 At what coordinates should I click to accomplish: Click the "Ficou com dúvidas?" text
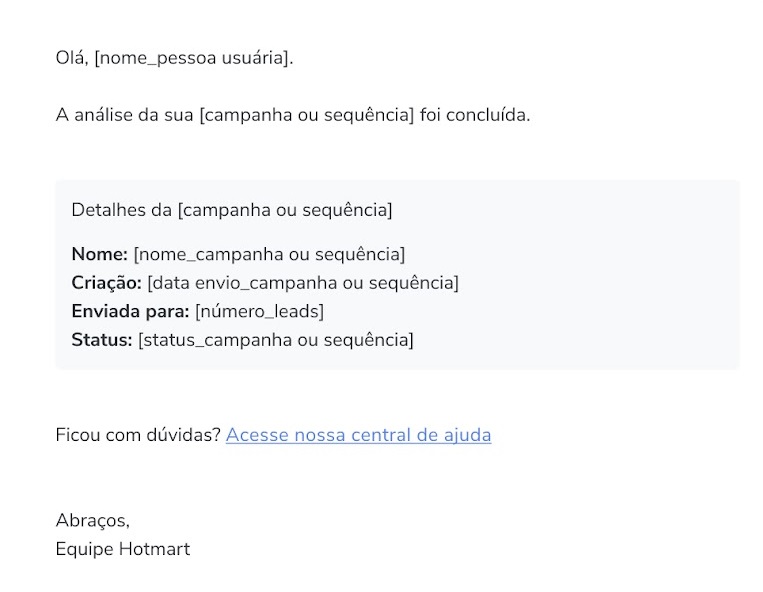(x=138, y=435)
